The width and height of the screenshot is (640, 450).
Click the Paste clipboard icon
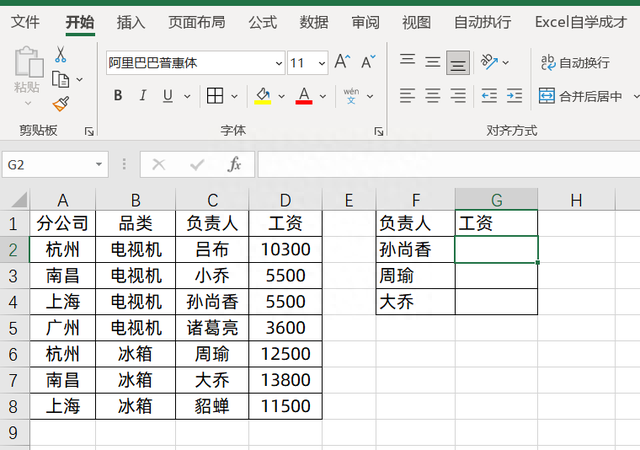tap(29, 62)
